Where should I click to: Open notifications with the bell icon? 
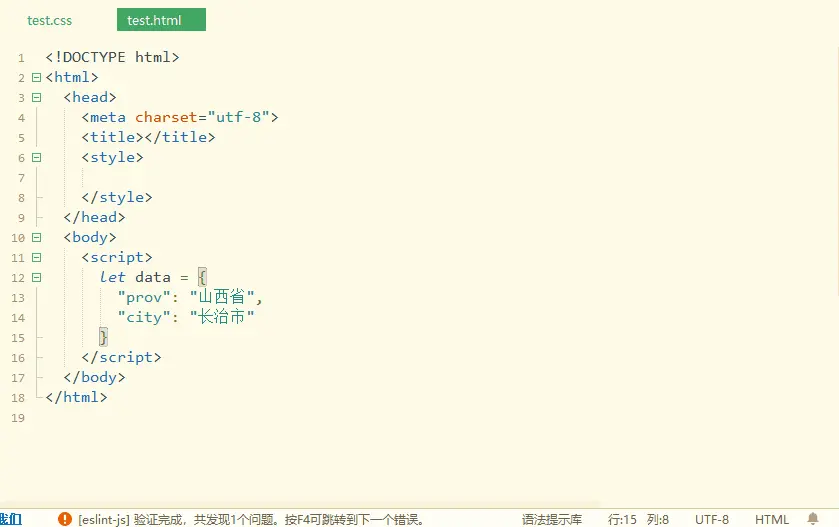pyautogui.click(x=813, y=519)
